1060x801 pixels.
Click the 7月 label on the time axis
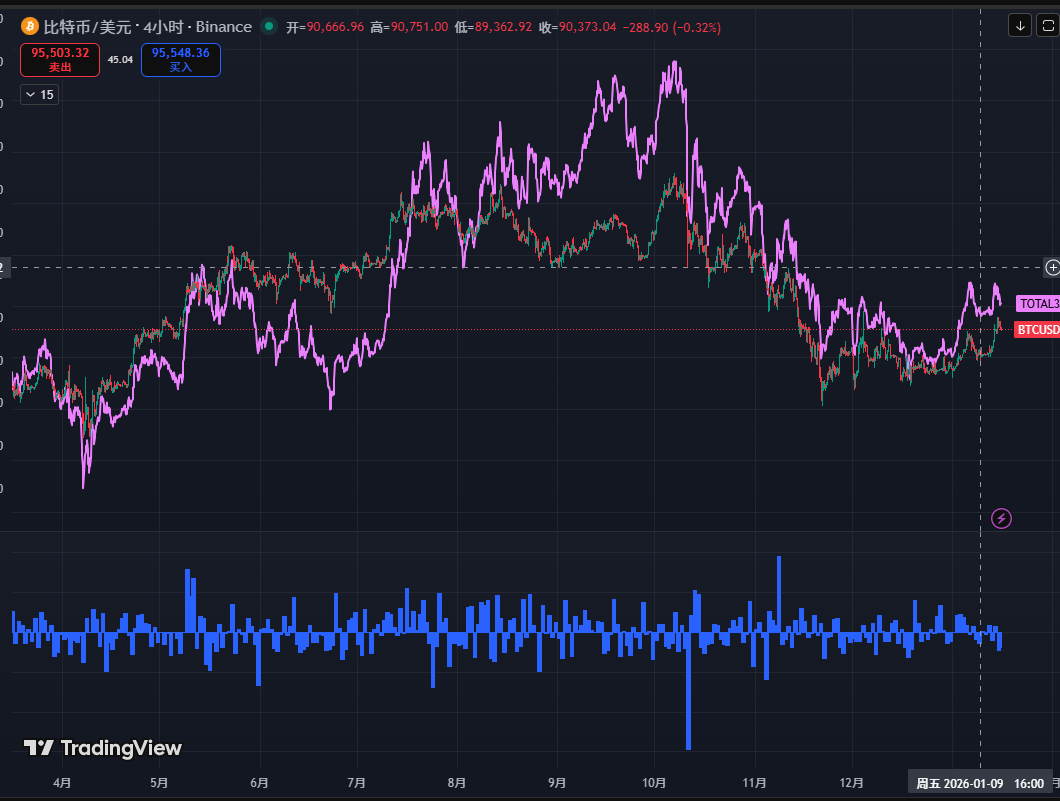coord(357,783)
